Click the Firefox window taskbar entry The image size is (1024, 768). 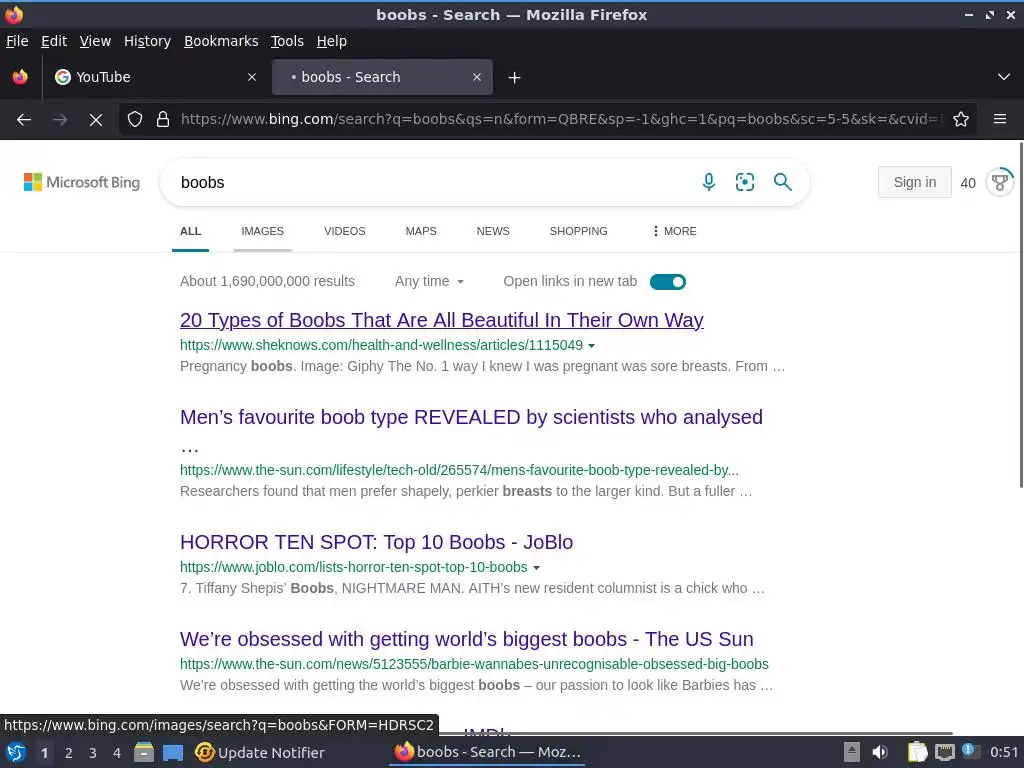(488, 752)
